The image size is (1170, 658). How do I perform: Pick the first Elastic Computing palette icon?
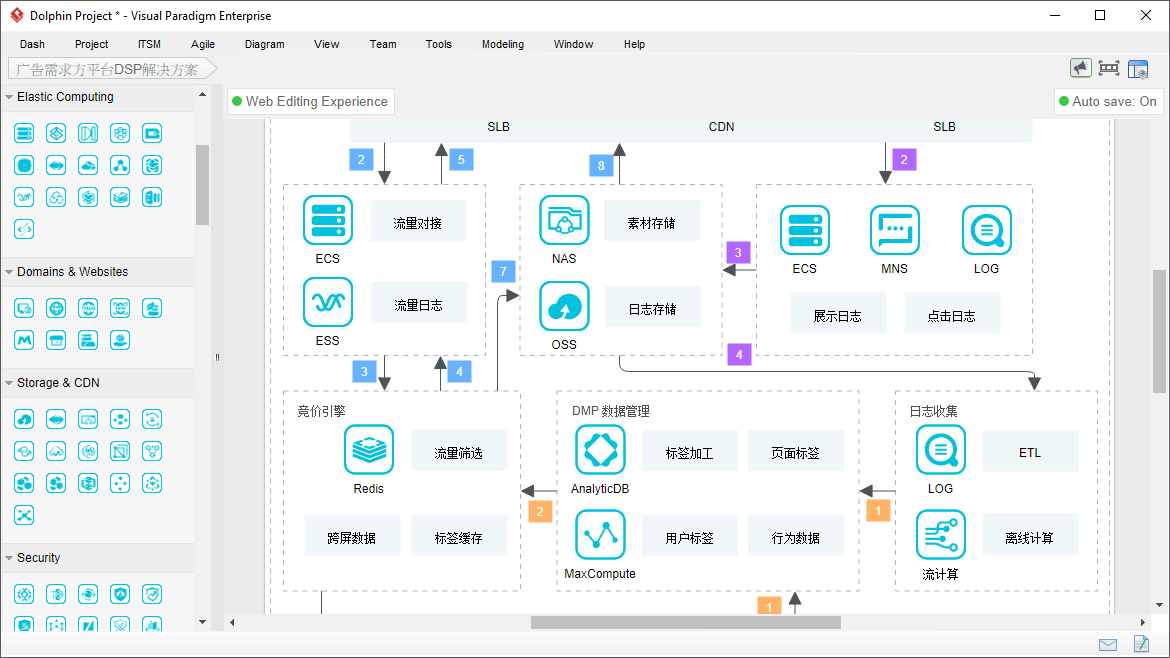tap(24, 134)
